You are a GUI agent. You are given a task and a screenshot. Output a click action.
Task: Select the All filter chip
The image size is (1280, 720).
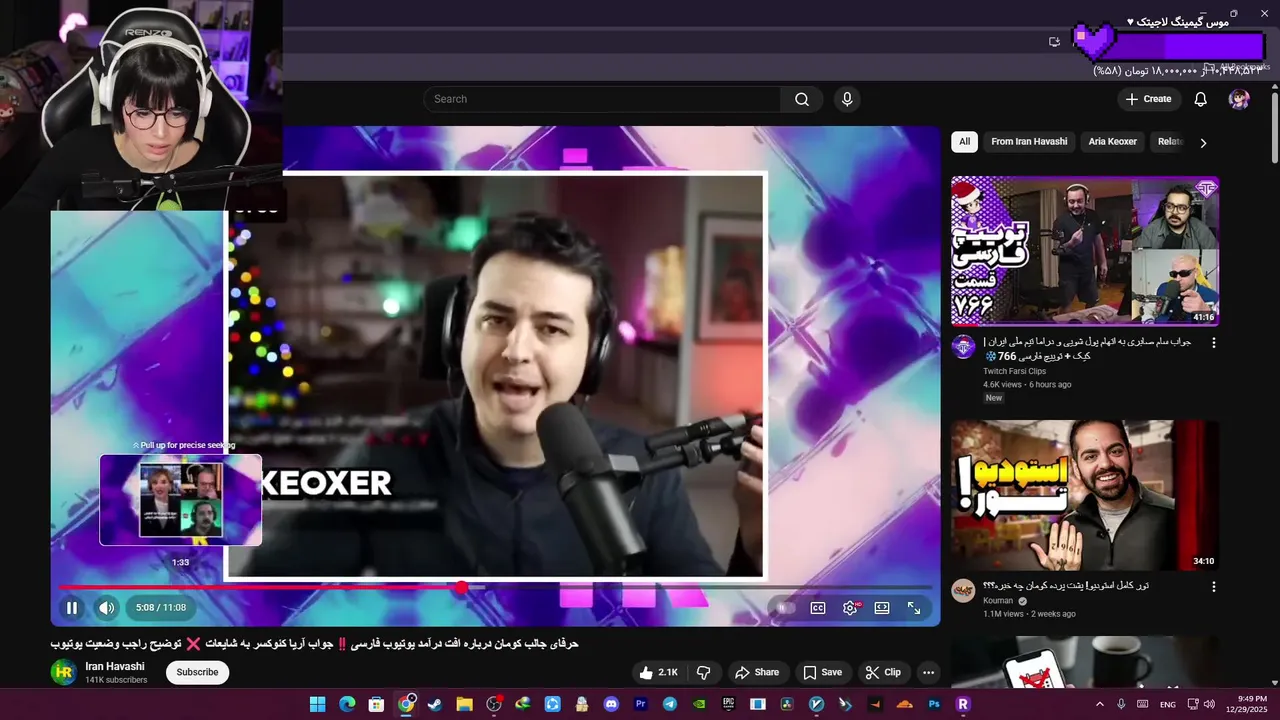964,142
